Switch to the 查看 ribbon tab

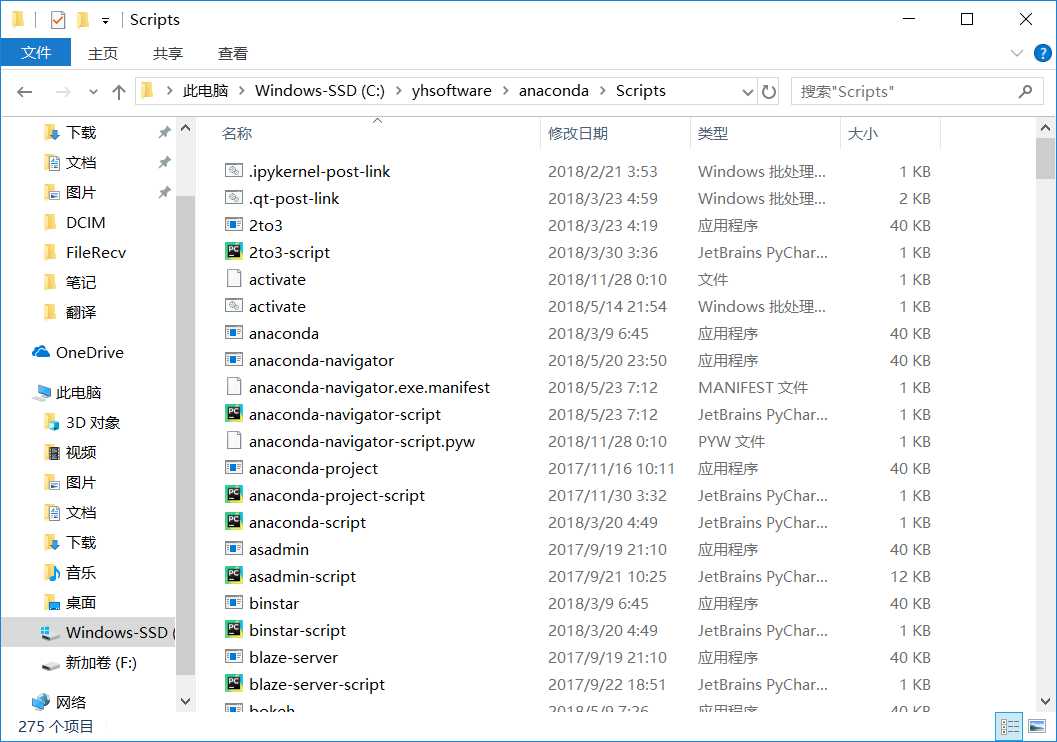click(232, 53)
